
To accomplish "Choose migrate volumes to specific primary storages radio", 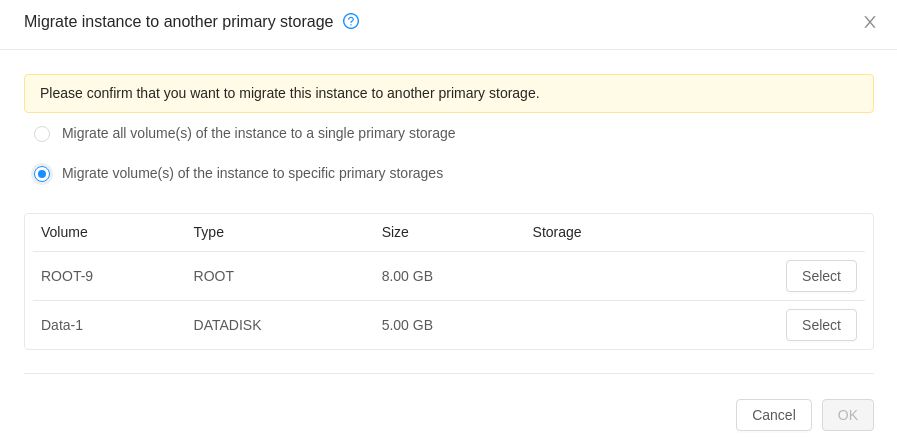I will pyautogui.click(x=42, y=174).
